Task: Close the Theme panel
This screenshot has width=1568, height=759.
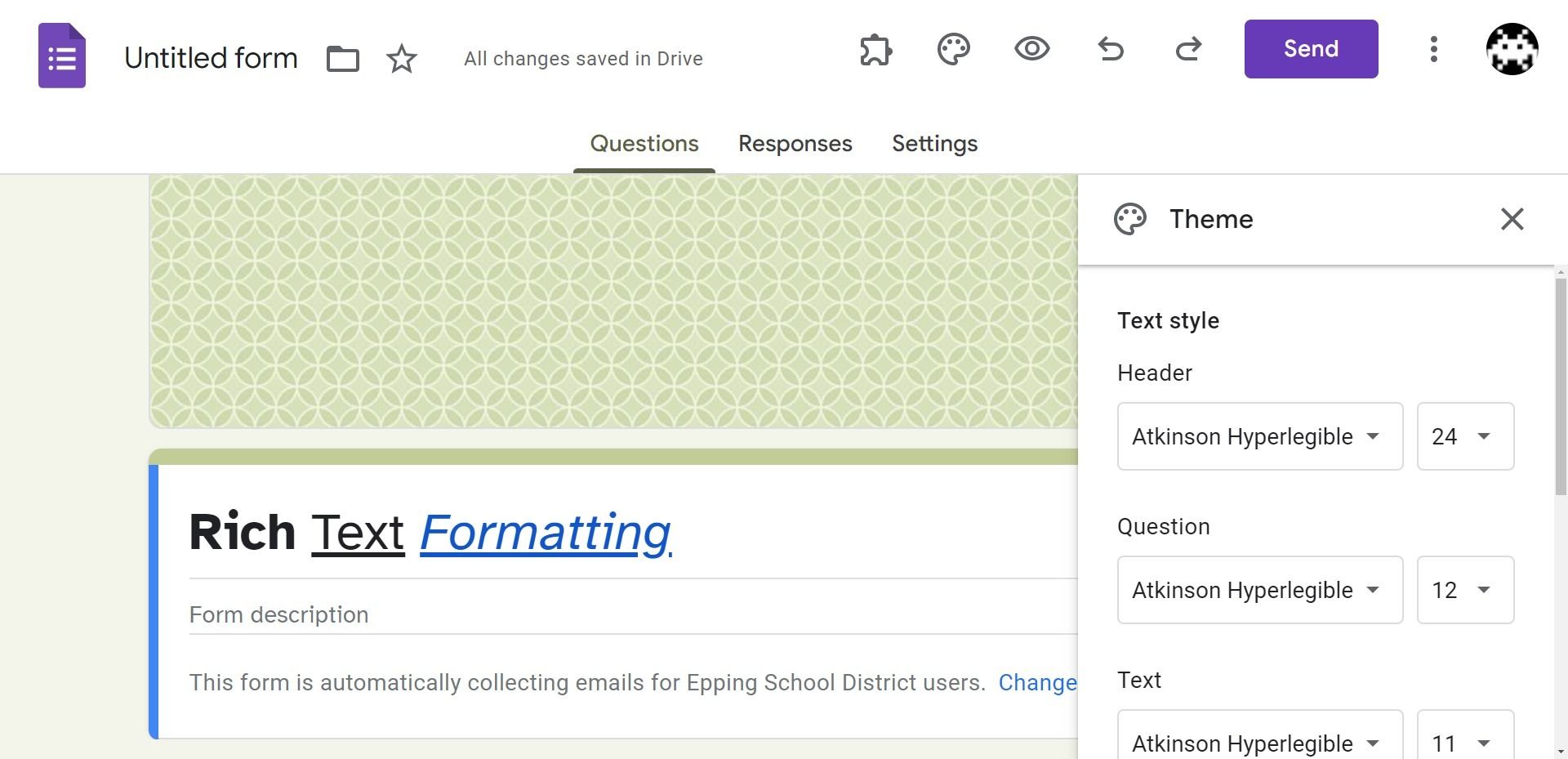Action: (x=1512, y=219)
